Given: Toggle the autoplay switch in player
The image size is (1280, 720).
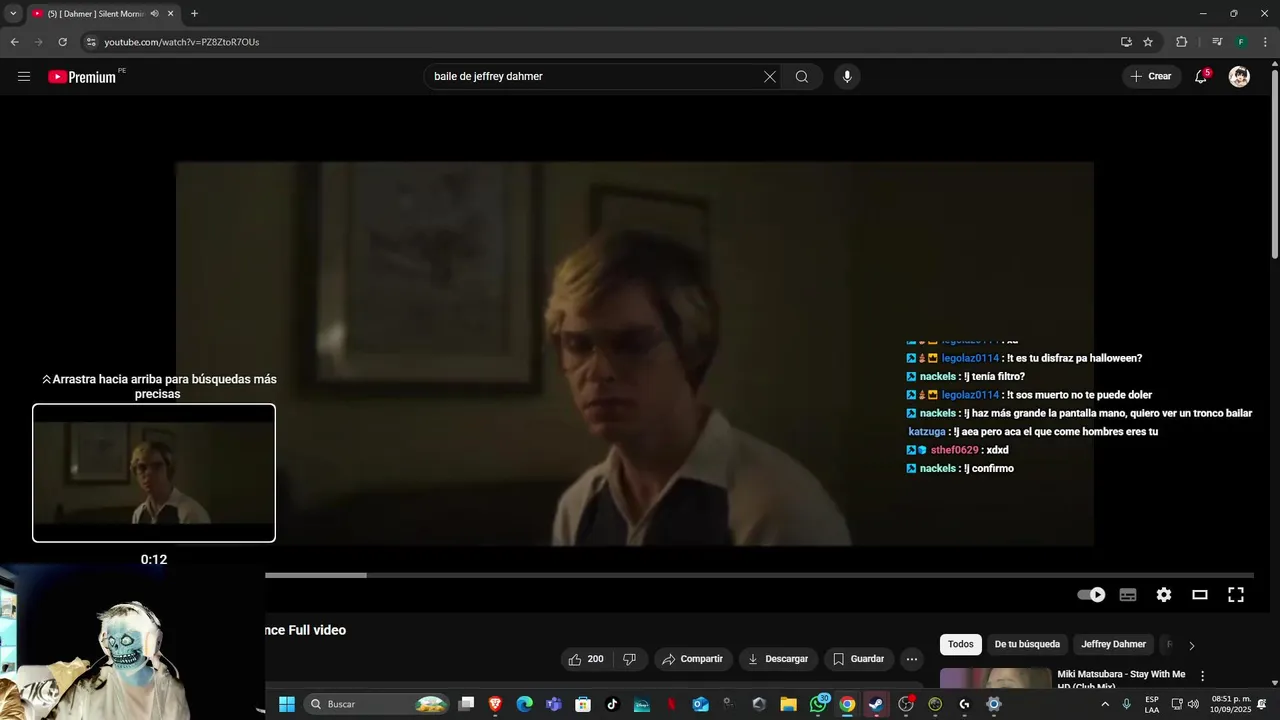Looking at the screenshot, I should (x=1091, y=594).
